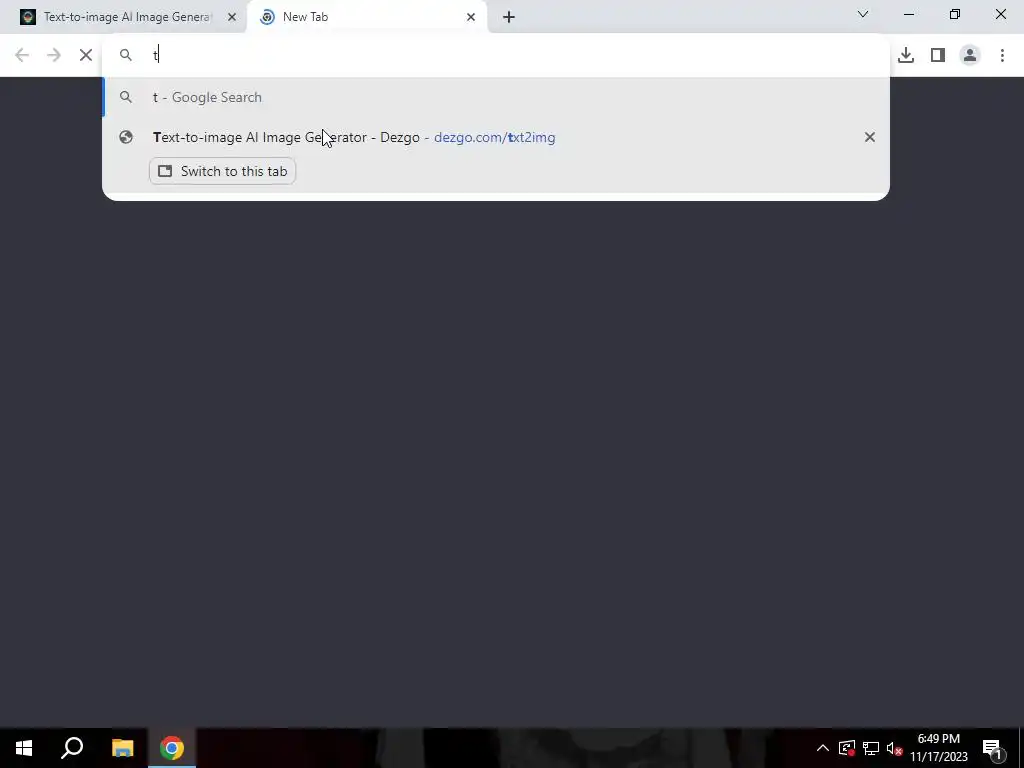Viewport: 1024px width, 768px height.
Task: Toggle the side panel icon
Action: (938, 56)
